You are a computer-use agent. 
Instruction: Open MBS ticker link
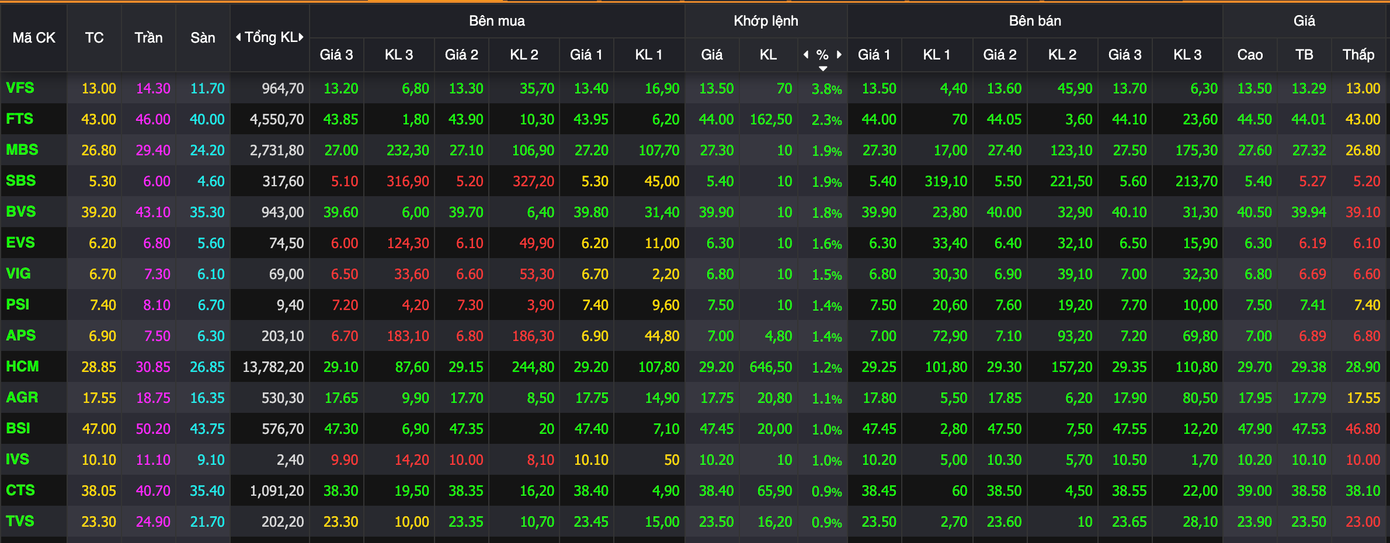(22, 150)
